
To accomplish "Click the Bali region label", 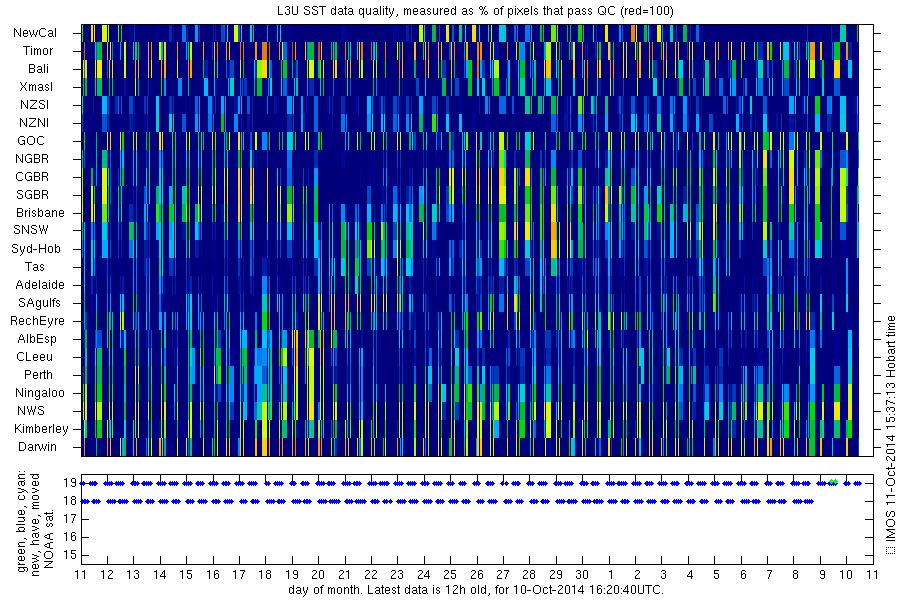I will click(x=38, y=68).
